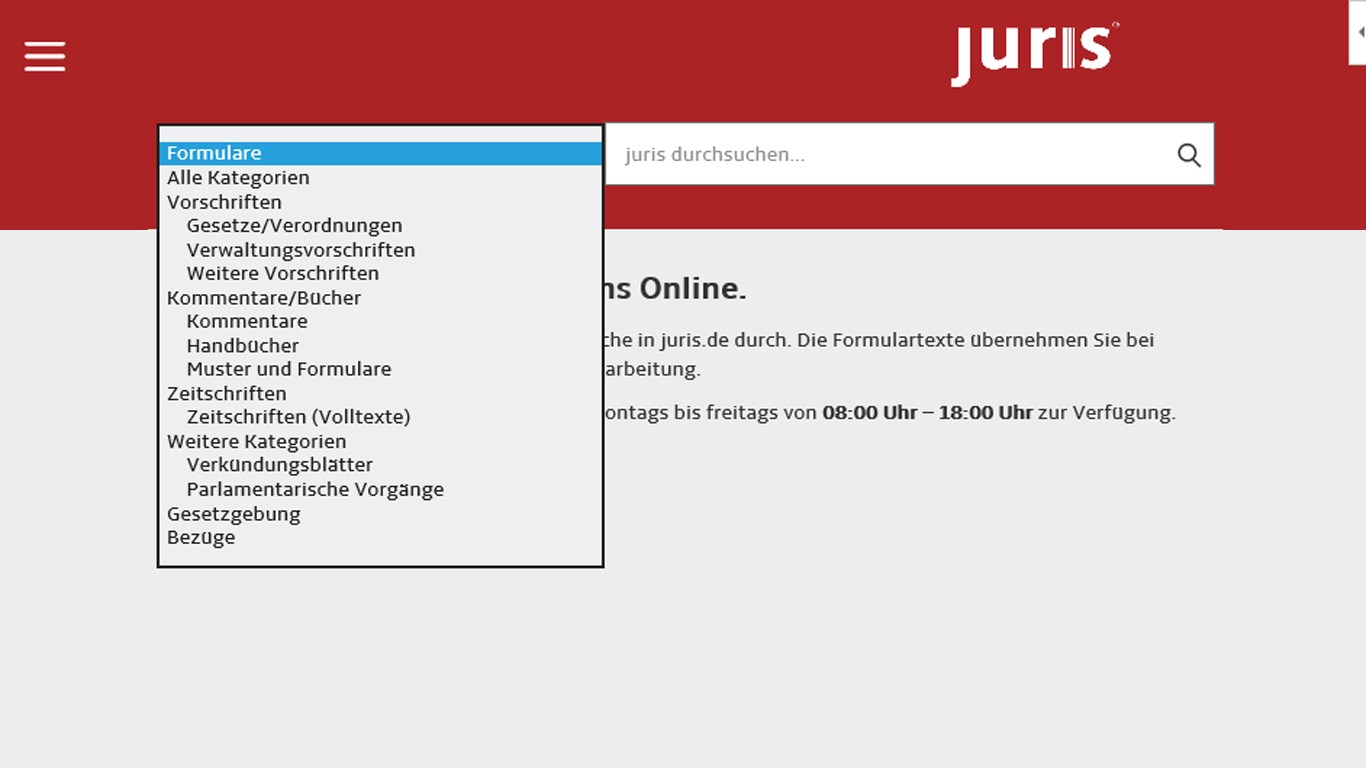
Task: Select 'Zeitschriften (Volltexte)' entry
Action: [x=381, y=417]
